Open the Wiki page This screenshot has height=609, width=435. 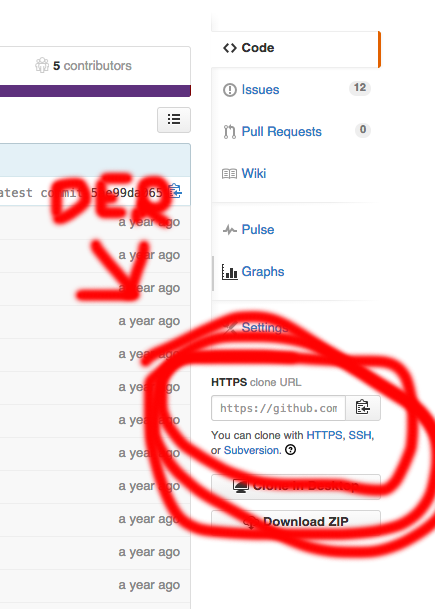(x=254, y=173)
